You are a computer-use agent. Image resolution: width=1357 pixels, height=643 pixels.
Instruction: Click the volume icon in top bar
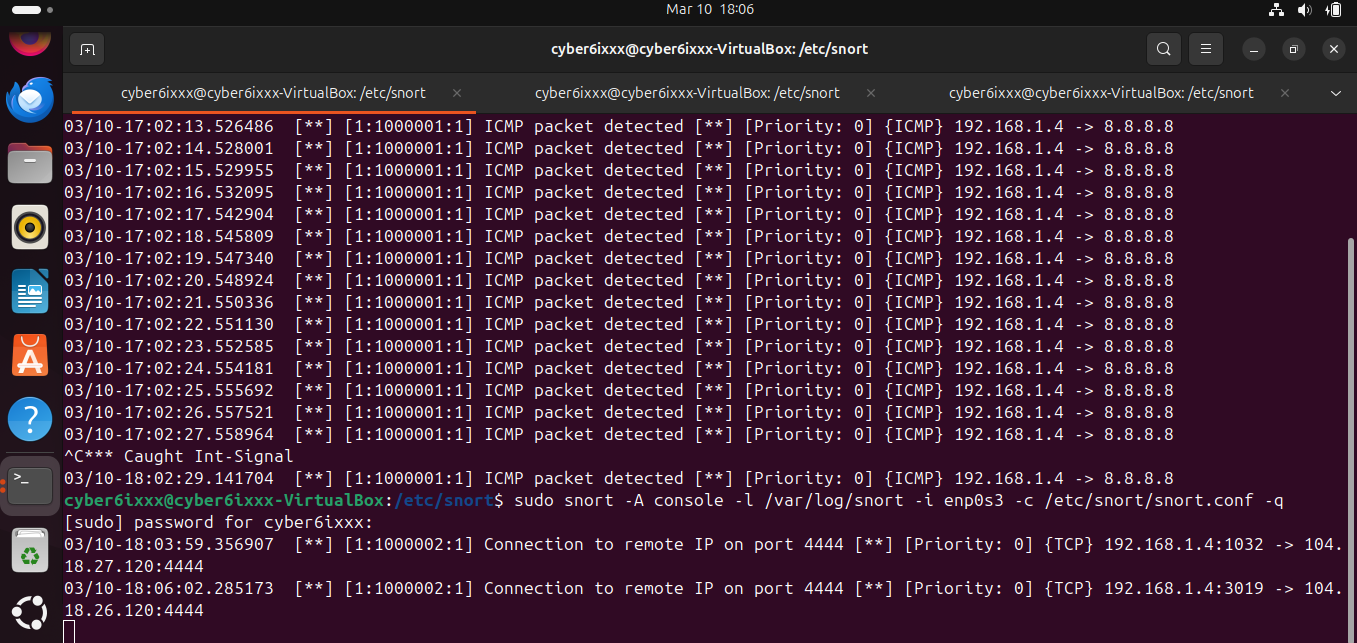coord(1304,9)
